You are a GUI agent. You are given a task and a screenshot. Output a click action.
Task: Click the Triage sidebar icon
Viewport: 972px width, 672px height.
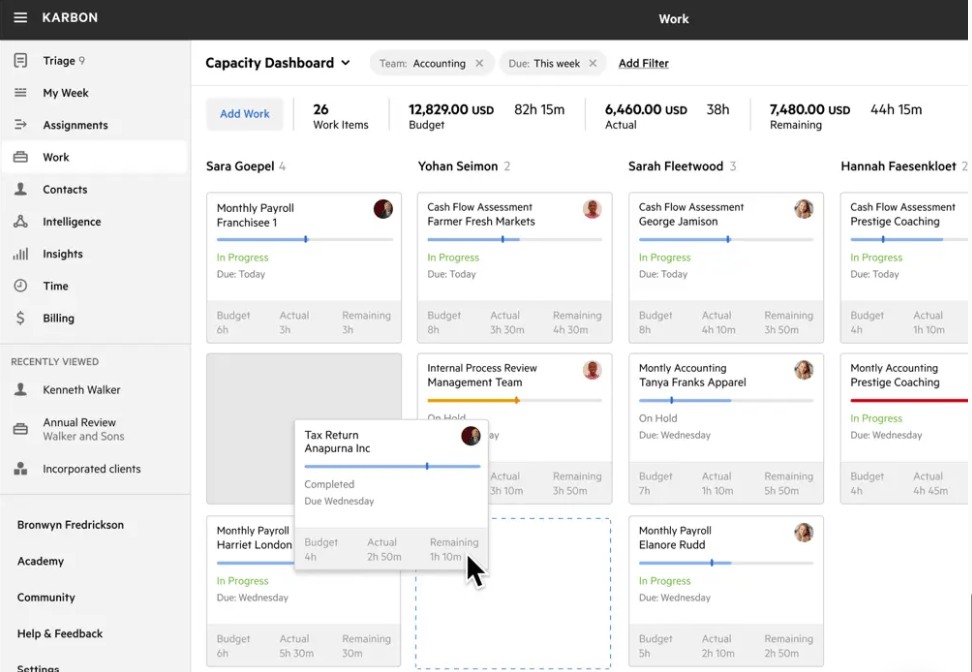20,60
